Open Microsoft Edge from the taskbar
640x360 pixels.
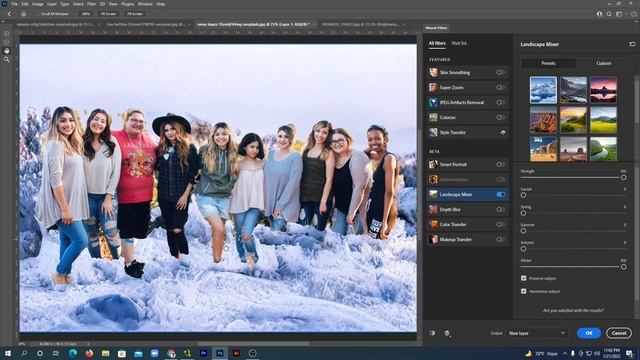(73, 353)
